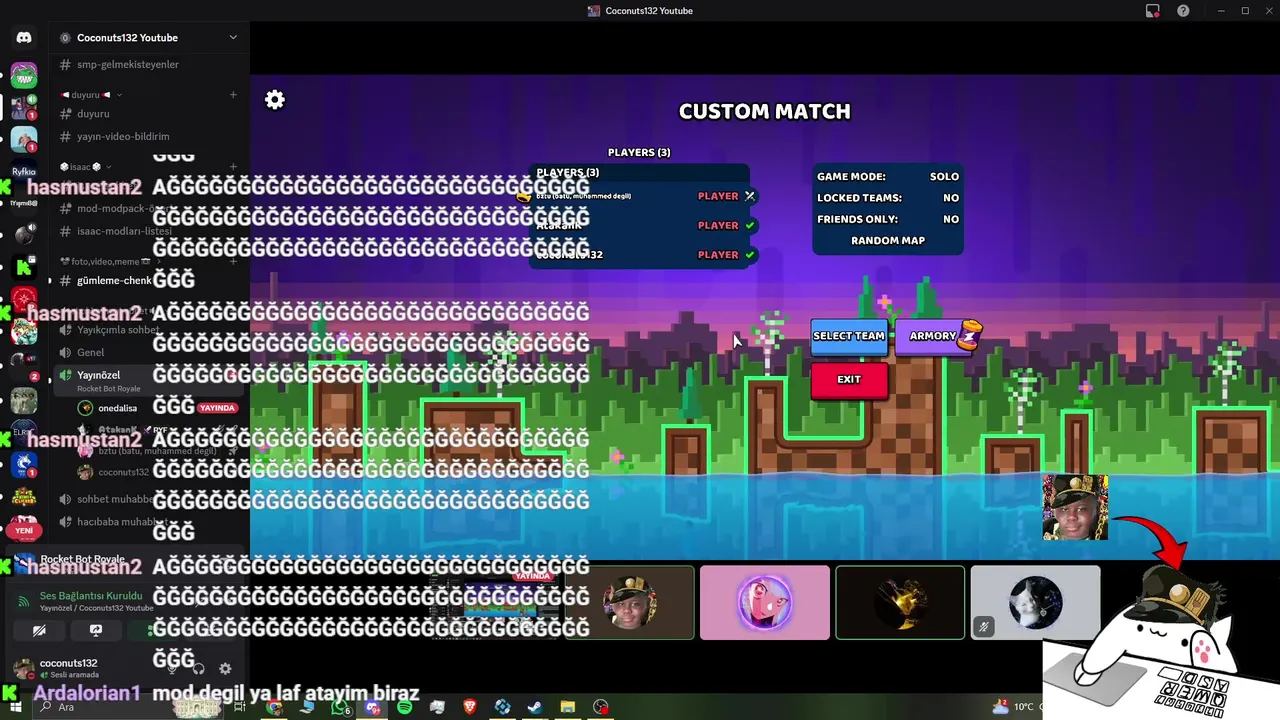1280x720 pixels.
Task: Expand Coconuts132 Youtube server menu
Action: [233, 38]
